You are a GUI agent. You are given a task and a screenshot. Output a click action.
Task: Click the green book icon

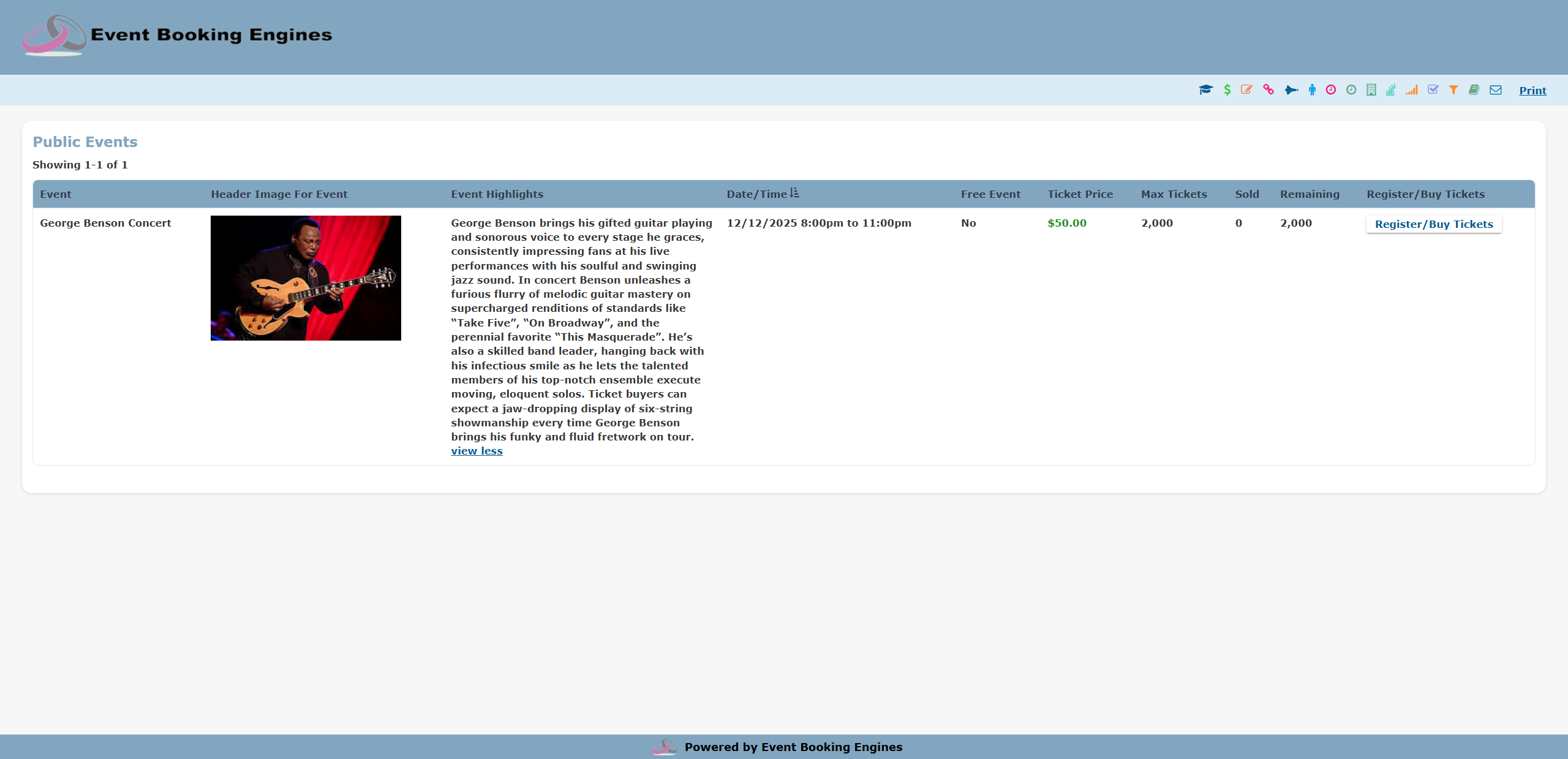click(1474, 90)
